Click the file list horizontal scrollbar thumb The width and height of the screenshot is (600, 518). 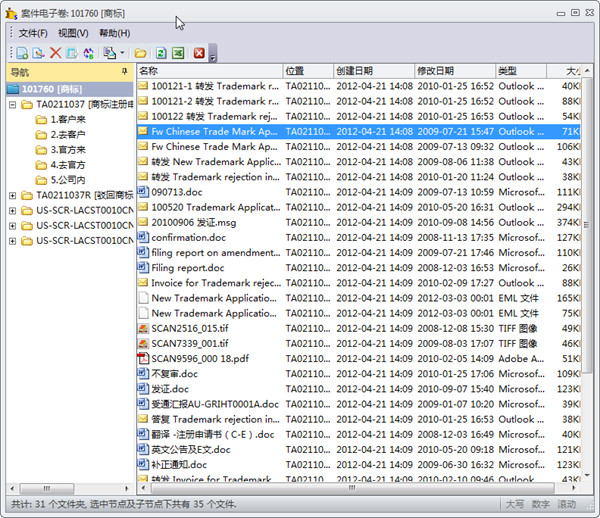(x=352, y=488)
